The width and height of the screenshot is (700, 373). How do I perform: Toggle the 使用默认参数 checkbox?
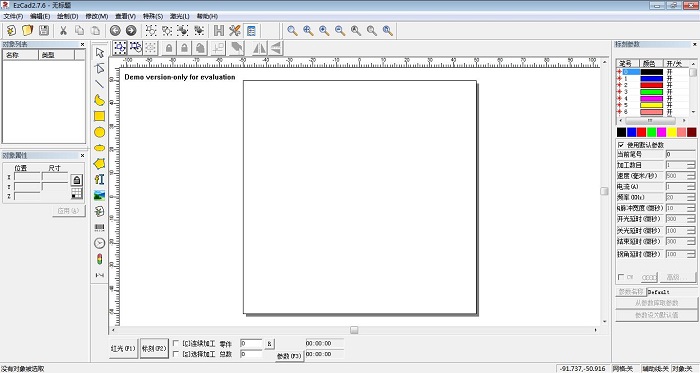pos(621,145)
